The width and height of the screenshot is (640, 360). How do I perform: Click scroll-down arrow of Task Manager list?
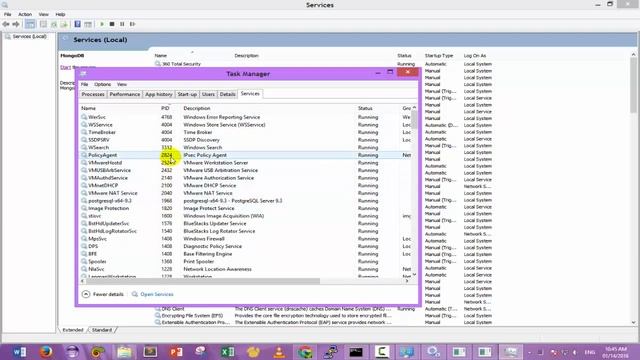(x=414, y=275)
